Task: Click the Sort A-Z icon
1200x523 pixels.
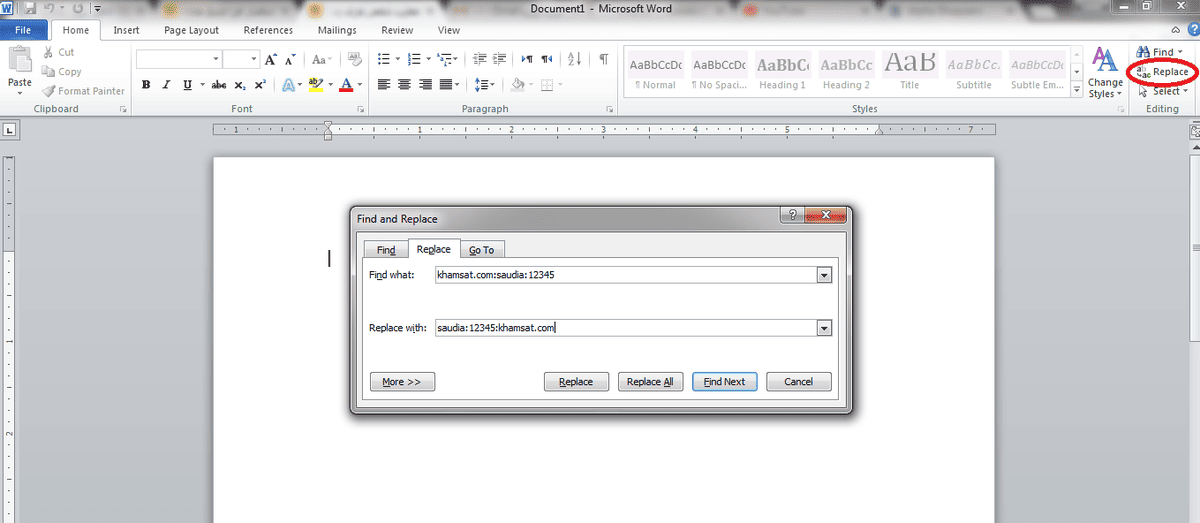Action: [574, 59]
